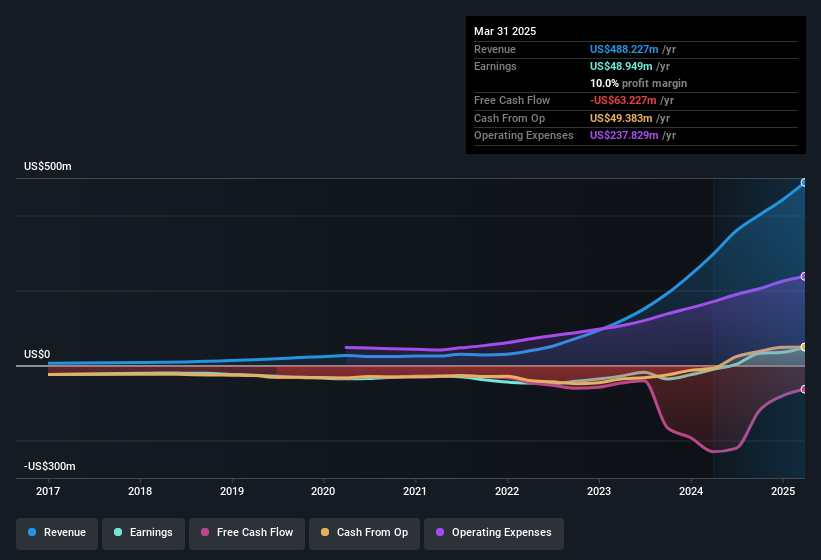The height and width of the screenshot is (560, 821).
Task: Click the Cash From Op endpoint marker
Action: [804, 347]
